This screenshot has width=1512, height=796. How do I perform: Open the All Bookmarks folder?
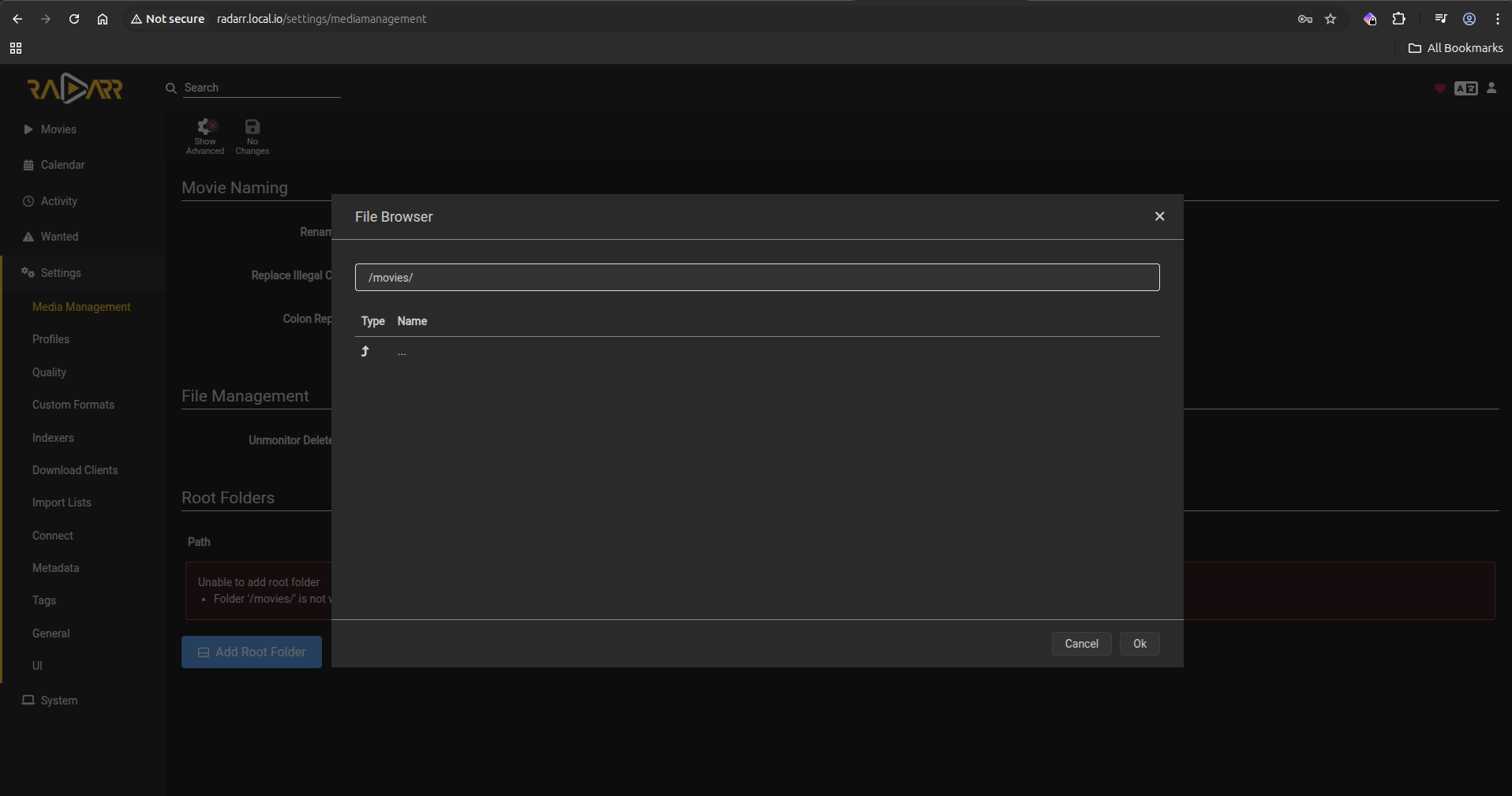tap(1456, 48)
